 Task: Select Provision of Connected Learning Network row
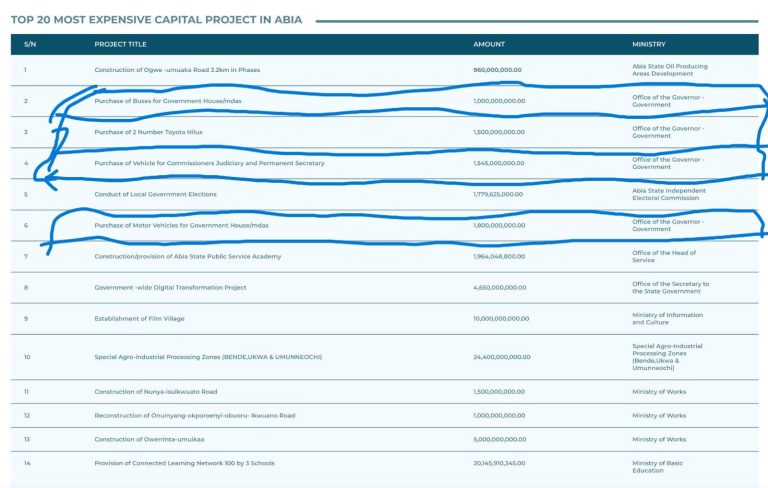tap(184, 463)
